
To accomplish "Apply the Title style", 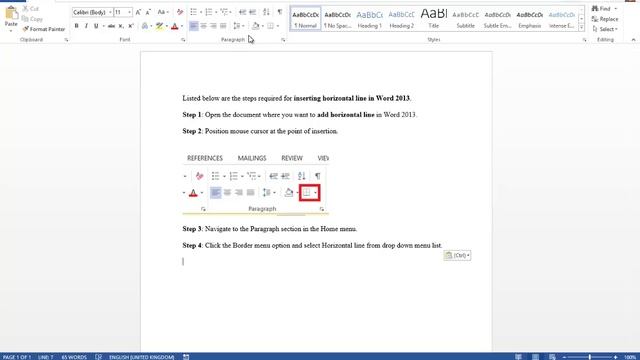I will click(x=433, y=19).
